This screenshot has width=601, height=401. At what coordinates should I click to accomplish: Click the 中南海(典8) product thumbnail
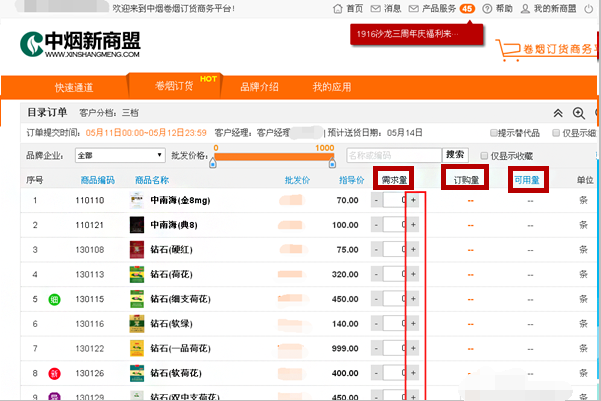click(x=137, y=225)
